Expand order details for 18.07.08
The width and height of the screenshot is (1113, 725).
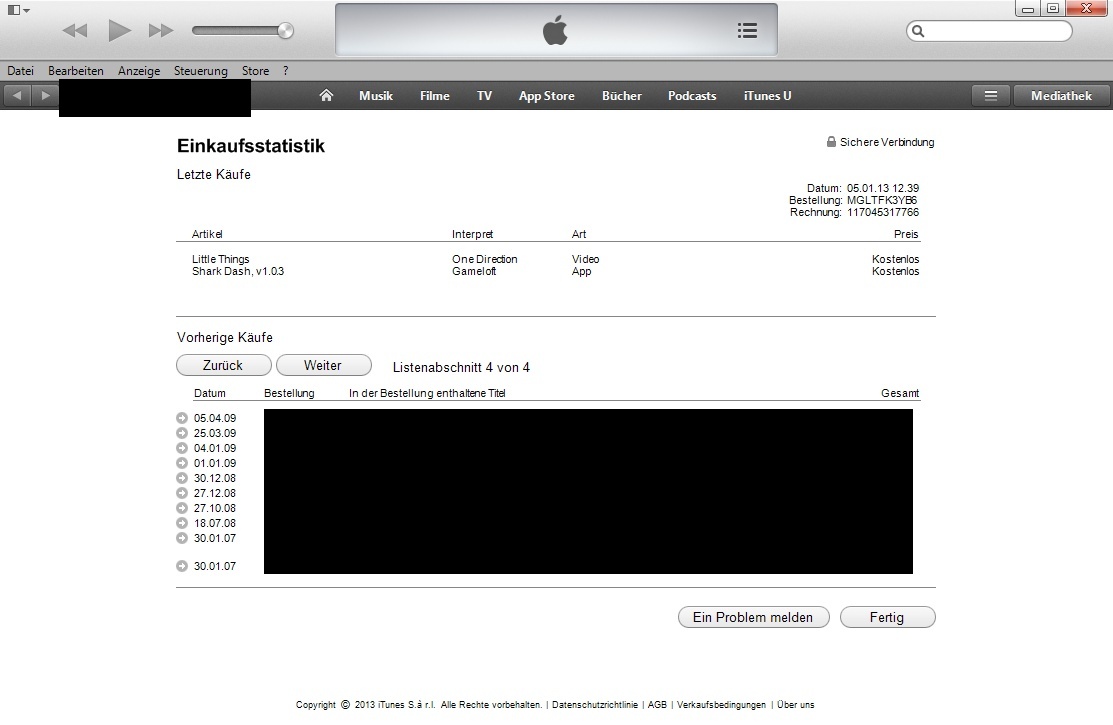coord(182,523)
